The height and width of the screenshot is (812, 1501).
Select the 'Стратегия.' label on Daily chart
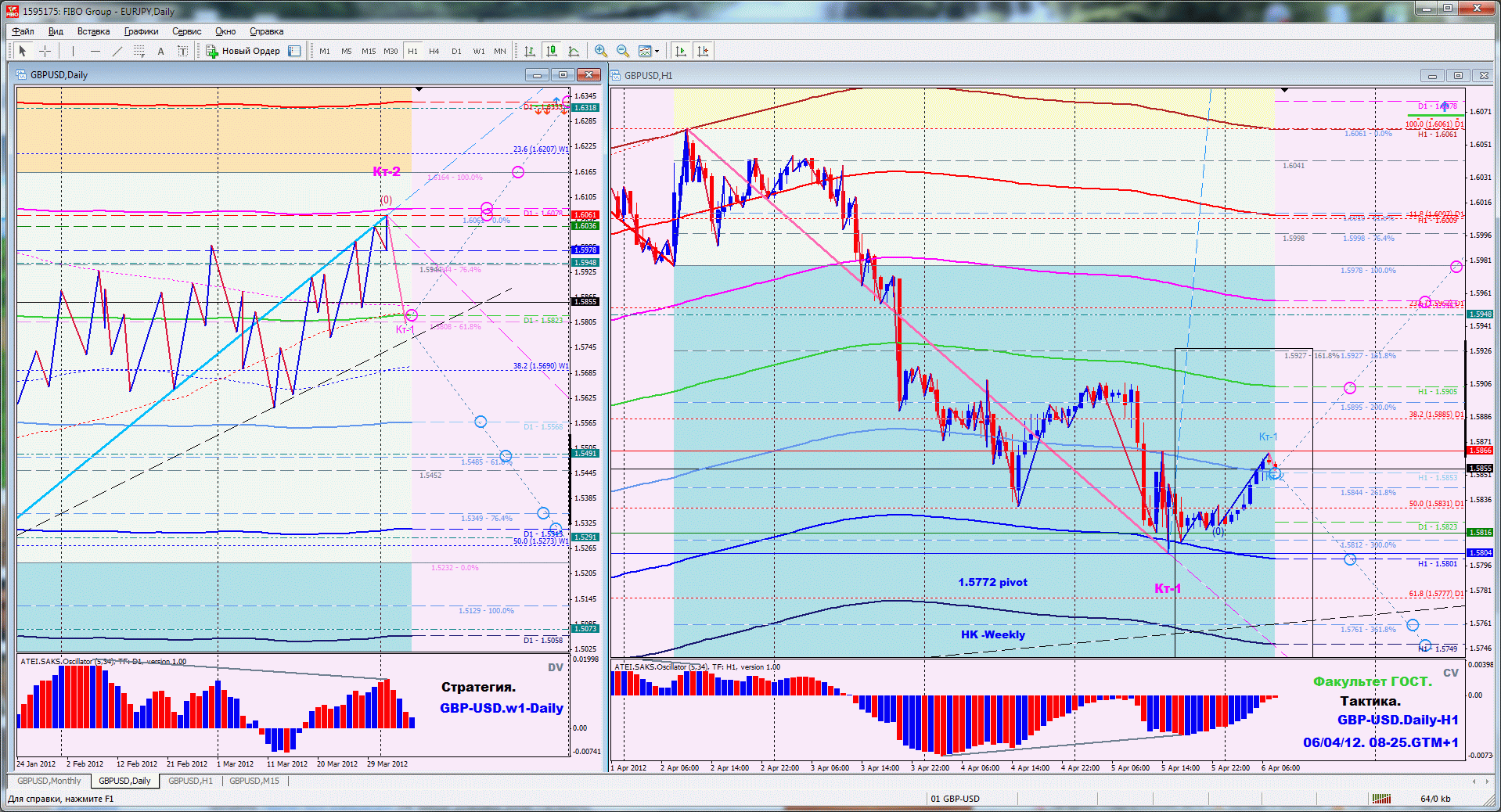pos(478,687)
